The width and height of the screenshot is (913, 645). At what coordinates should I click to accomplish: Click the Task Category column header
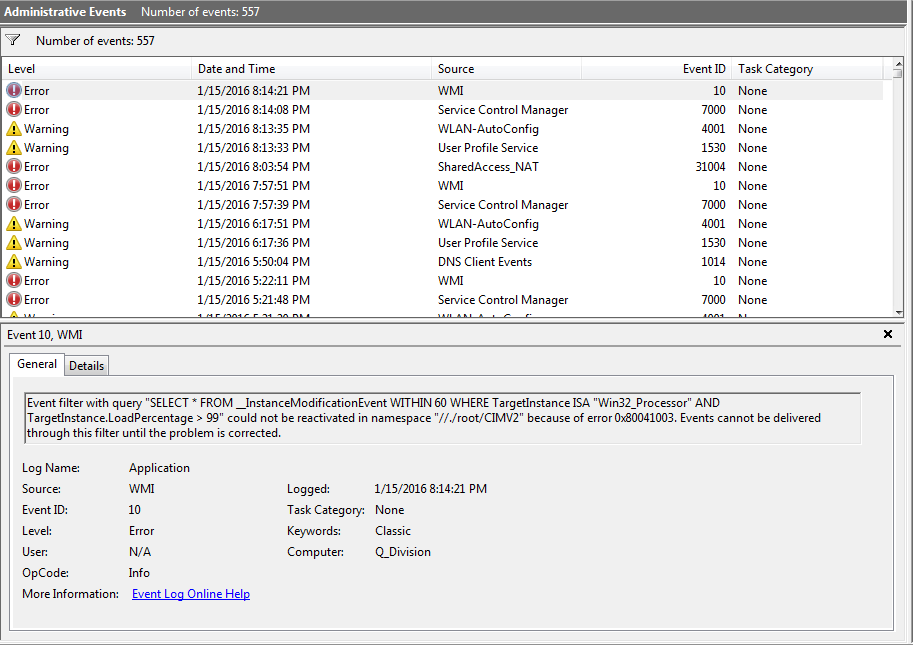[806, 69]
